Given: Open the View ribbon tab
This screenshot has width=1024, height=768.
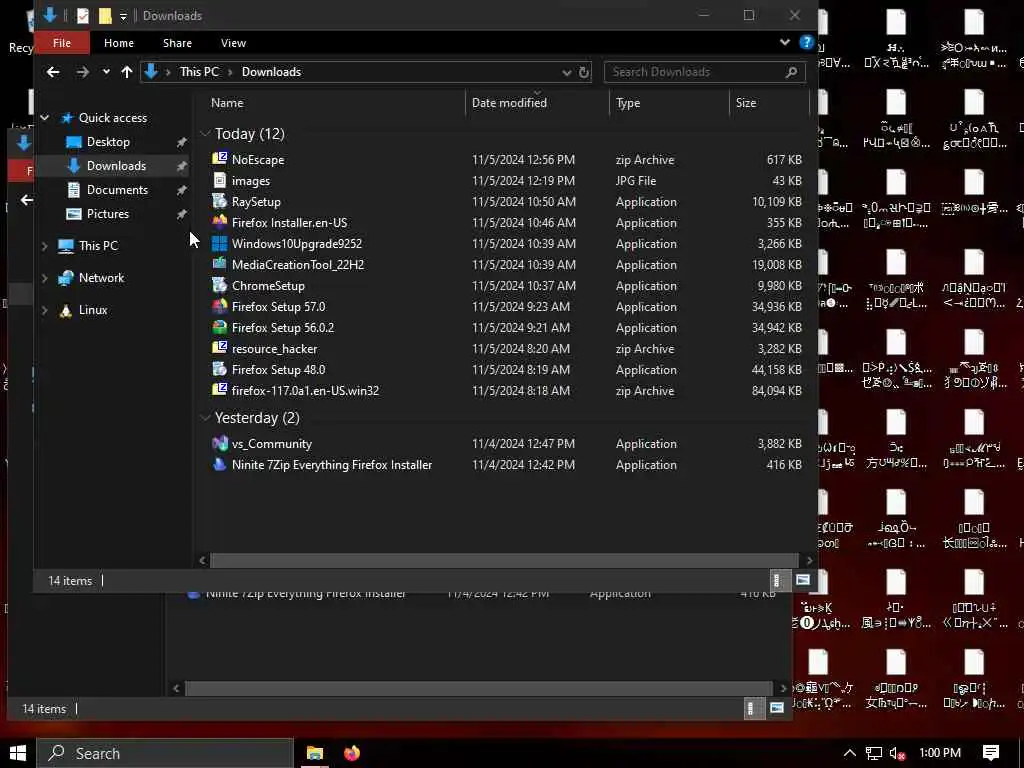Looking at the screenshot, I should coord(233,42).
